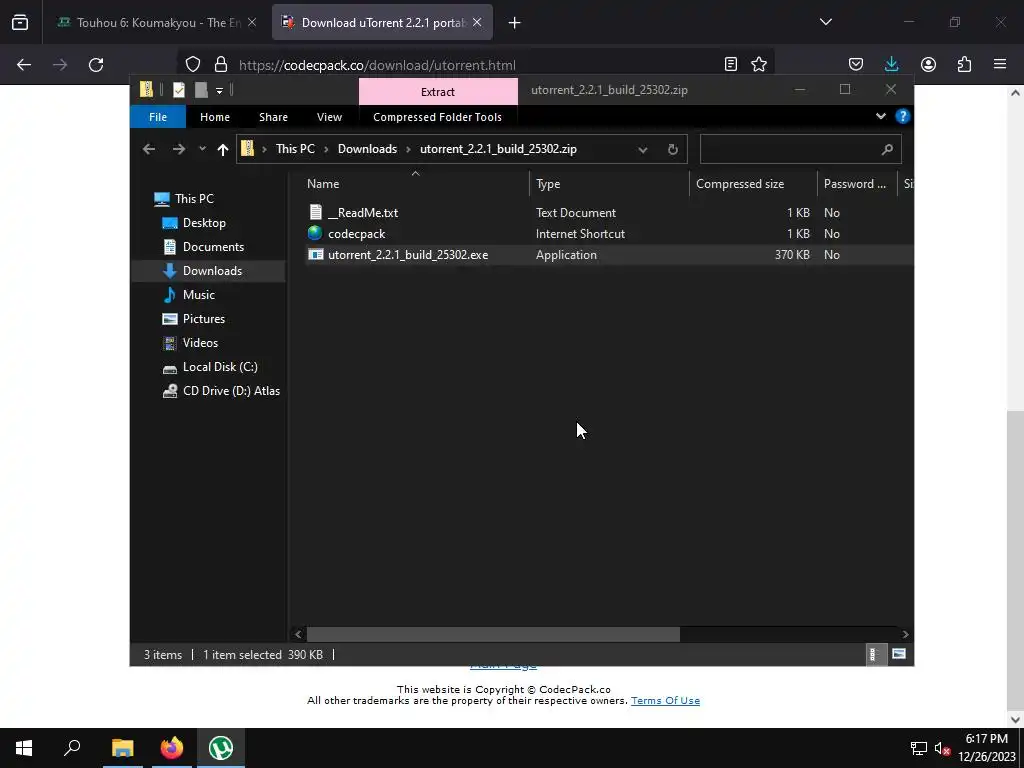Click the Explorer New folder quick access icon
Screen dimensions: 1024x768
[x=201, y=90]
